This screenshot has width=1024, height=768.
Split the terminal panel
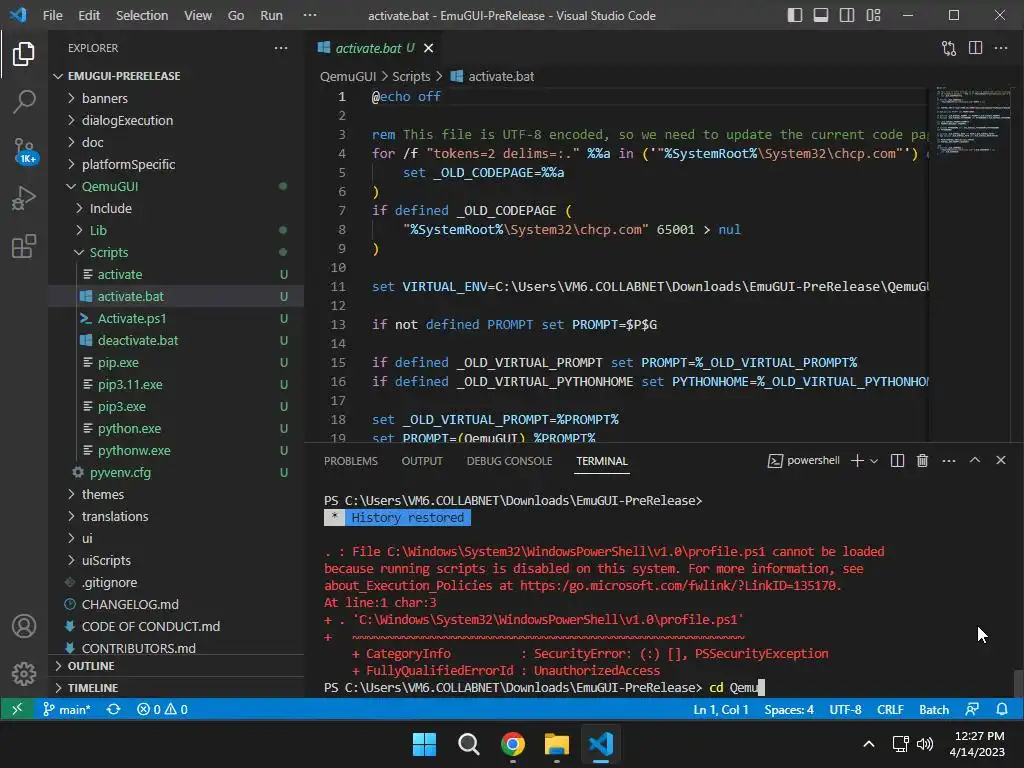click(897, 460)
